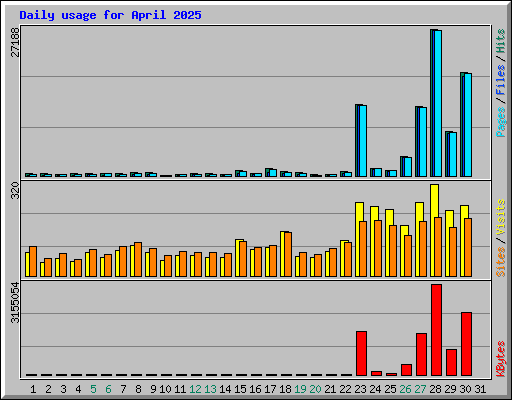Click the tallest cyan hits bar for day 28
This screenshot has width=512, height=400.
point(438,103)
